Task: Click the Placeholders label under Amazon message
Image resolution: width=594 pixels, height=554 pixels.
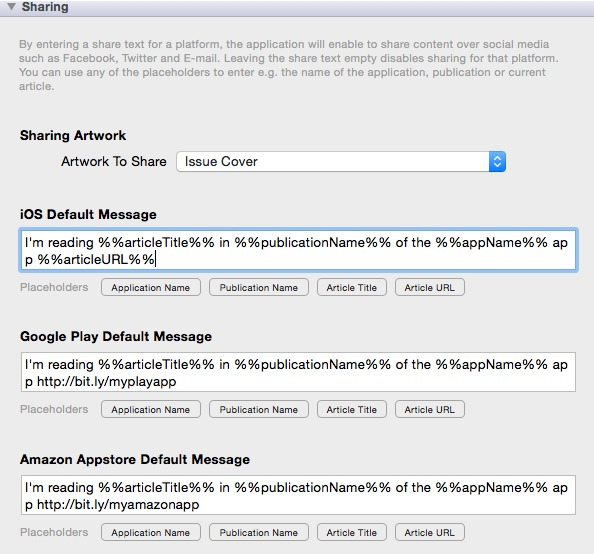Action: tap(54, 532)
